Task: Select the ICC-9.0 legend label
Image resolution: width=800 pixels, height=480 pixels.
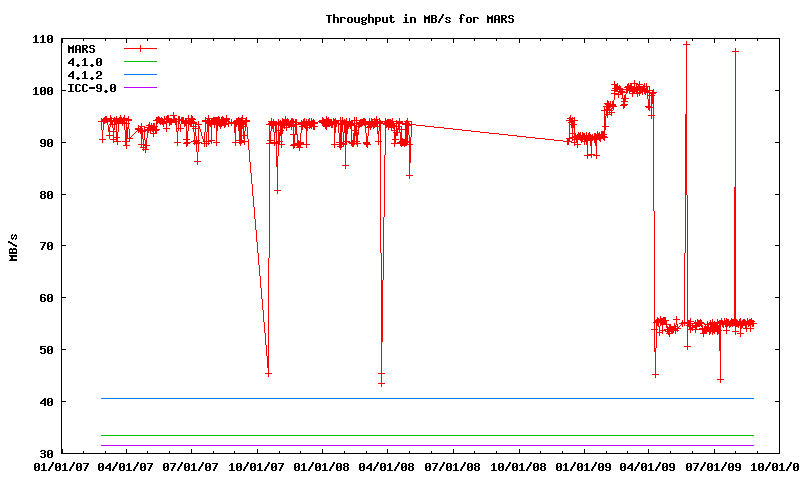Action: (x=91, y=88)
